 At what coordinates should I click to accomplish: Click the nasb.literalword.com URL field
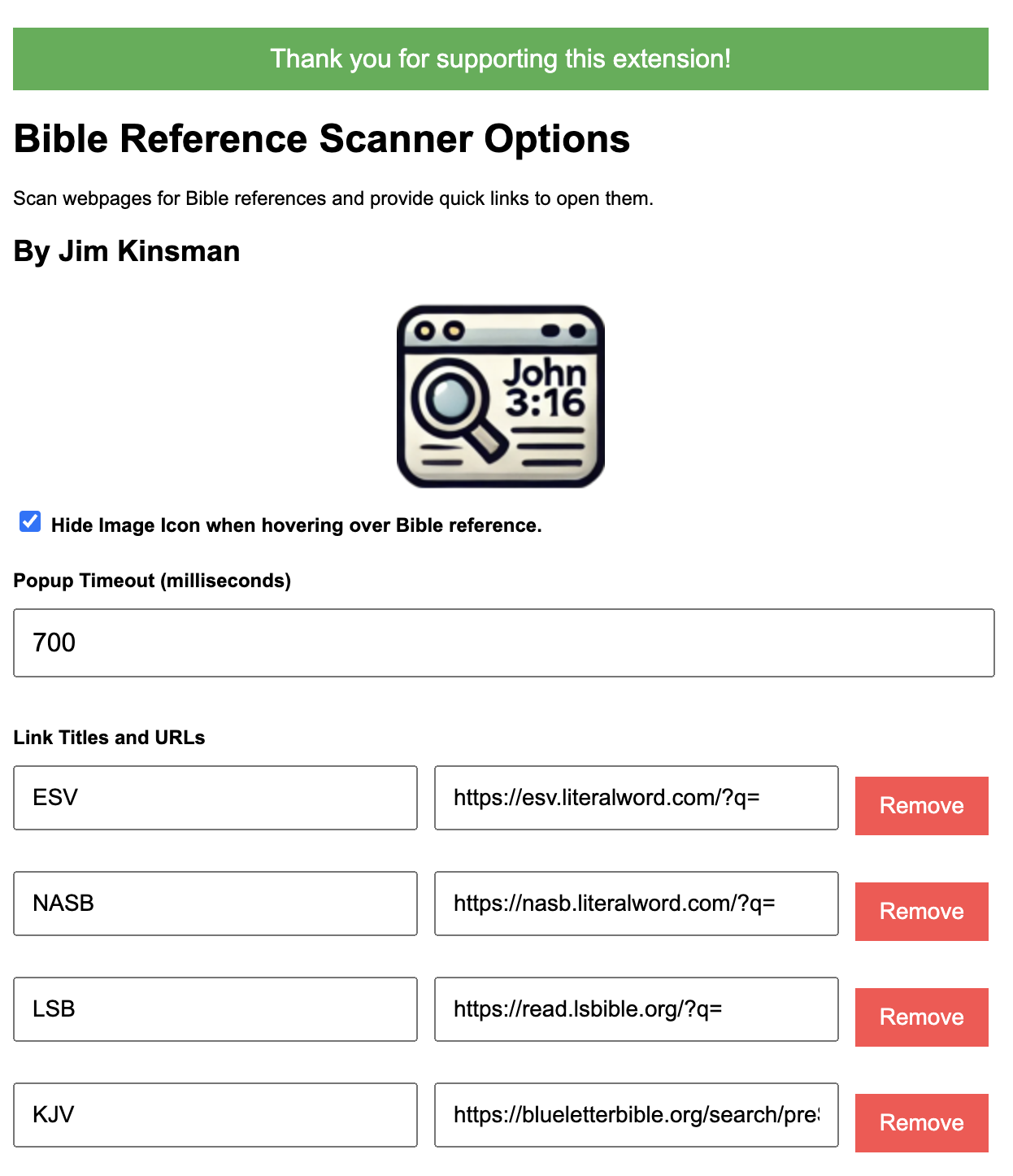637,904
